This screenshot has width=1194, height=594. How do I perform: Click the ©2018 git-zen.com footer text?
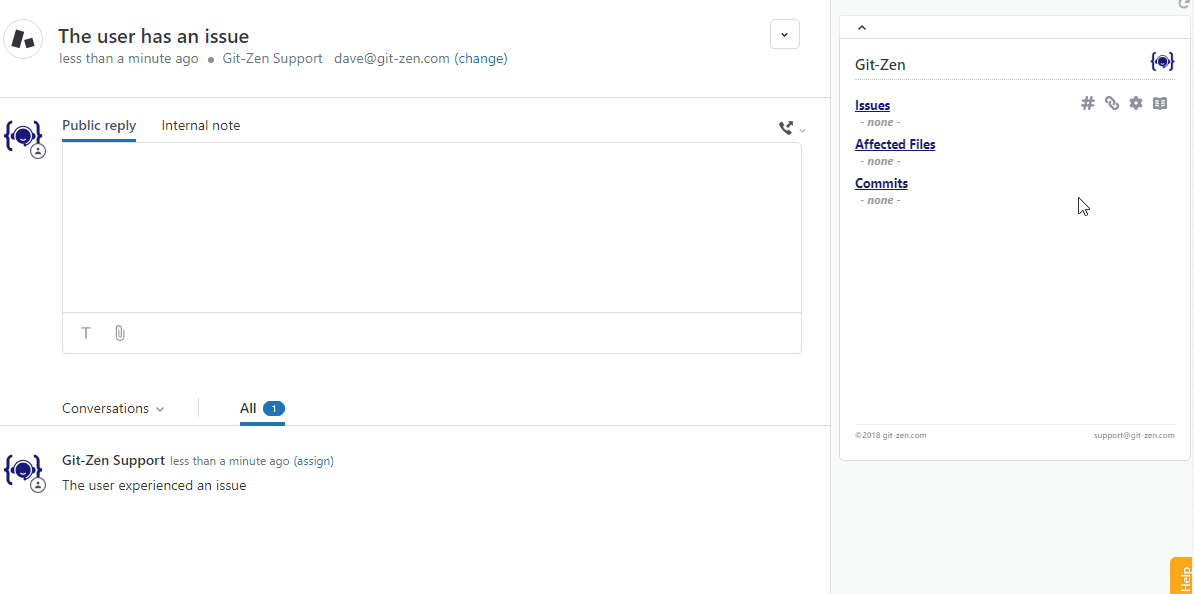pyautogui.click(x=890, y=436)
